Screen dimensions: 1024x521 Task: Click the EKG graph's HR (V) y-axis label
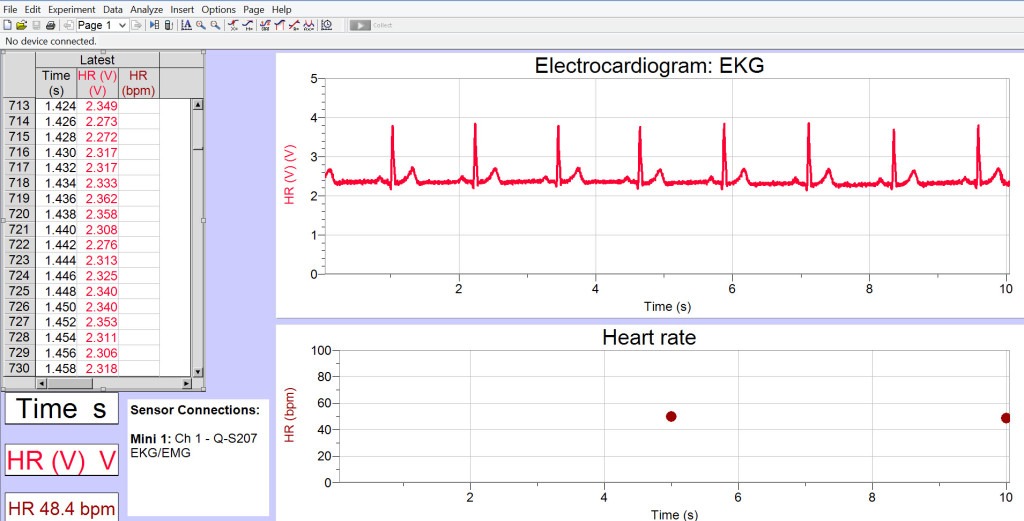pos(290,175)
